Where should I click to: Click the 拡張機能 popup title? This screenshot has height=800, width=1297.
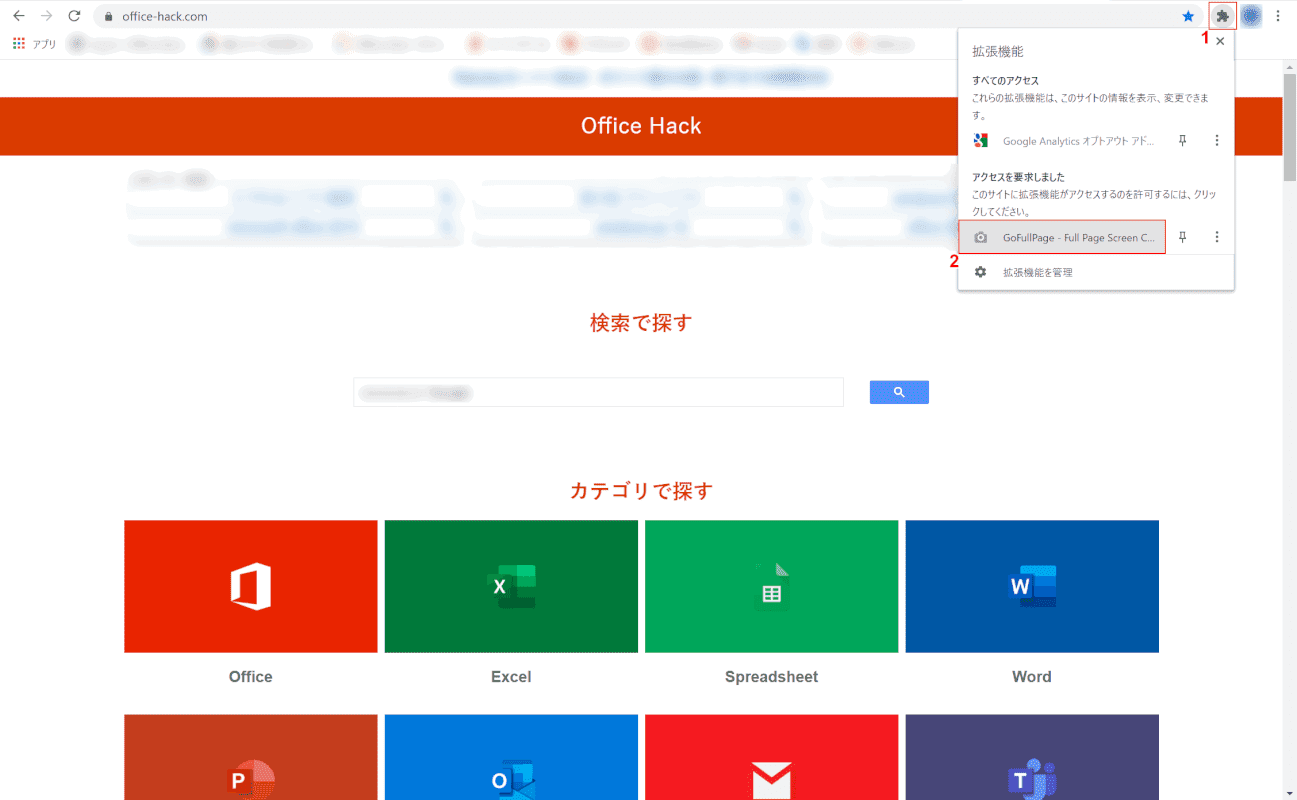(998, 51)
